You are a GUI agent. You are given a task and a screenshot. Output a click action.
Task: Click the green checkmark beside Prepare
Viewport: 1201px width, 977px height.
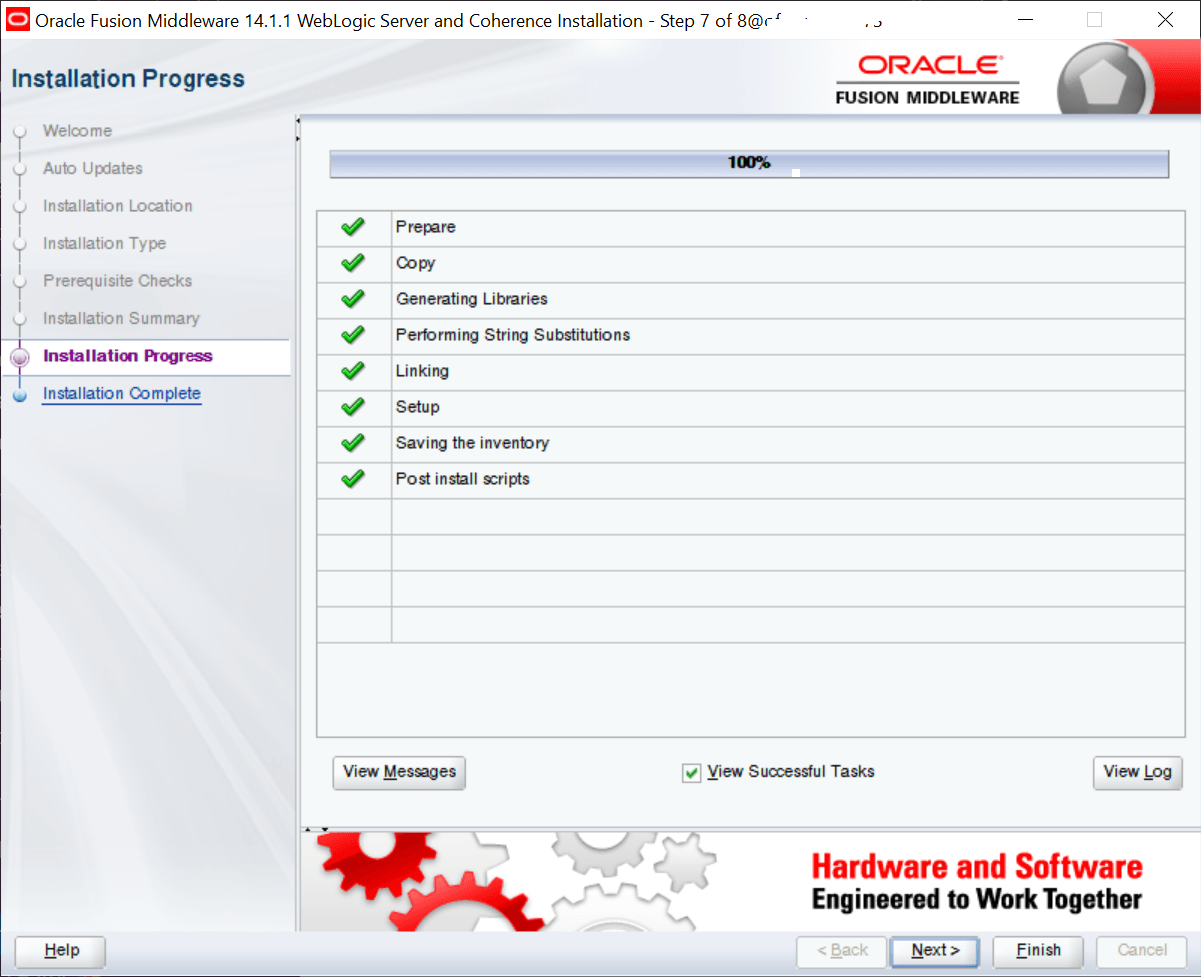pyautogui.click(x=352, y=227)
